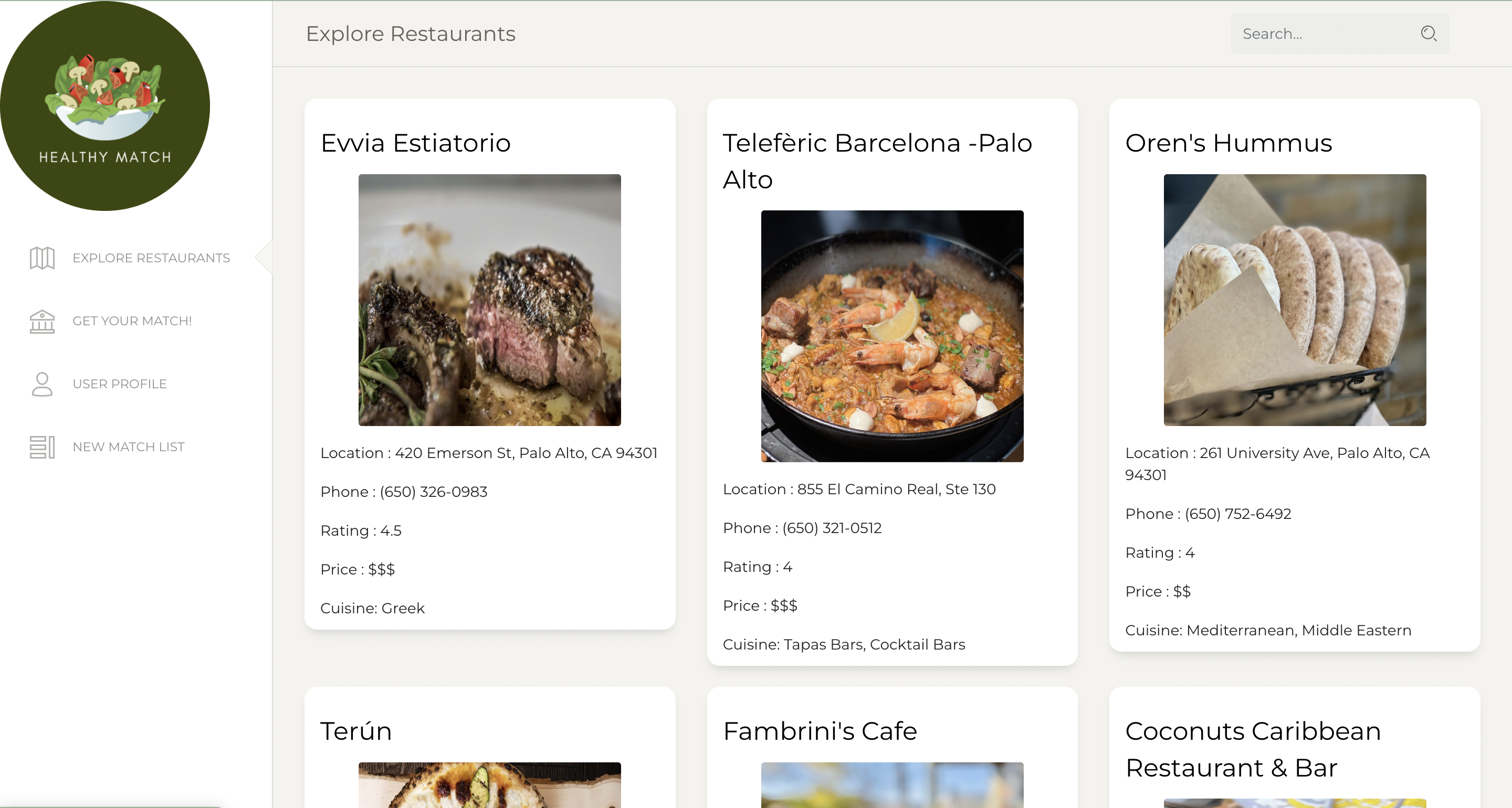Click the Healthy Match salad bowl logo

104,105
